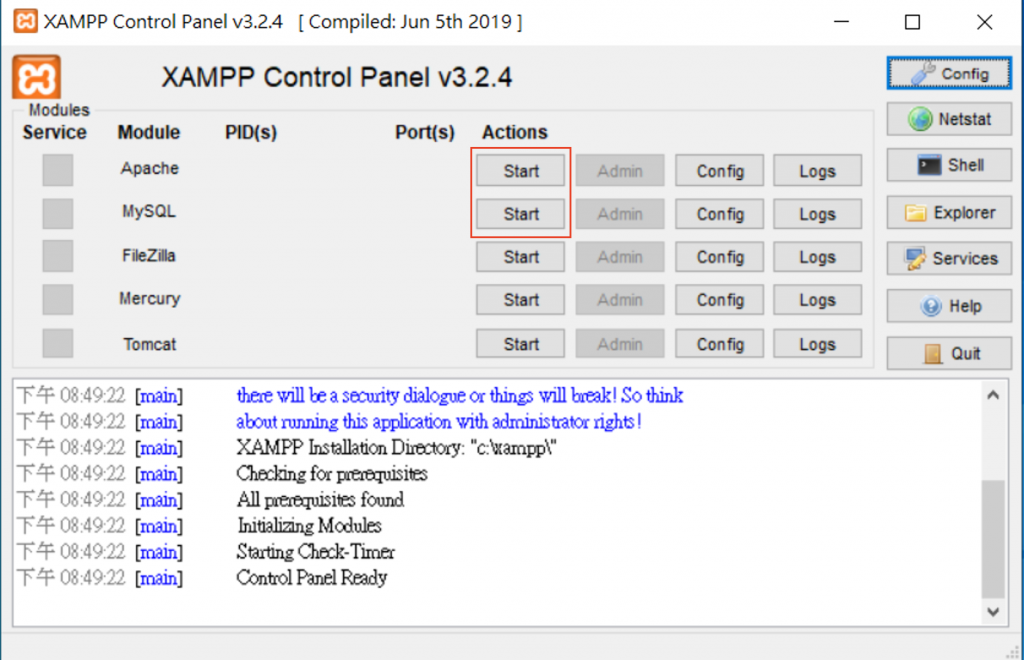Open Config with the wrench icon
This screenshot has width=1024, height=660.
(x=949, y=74)
